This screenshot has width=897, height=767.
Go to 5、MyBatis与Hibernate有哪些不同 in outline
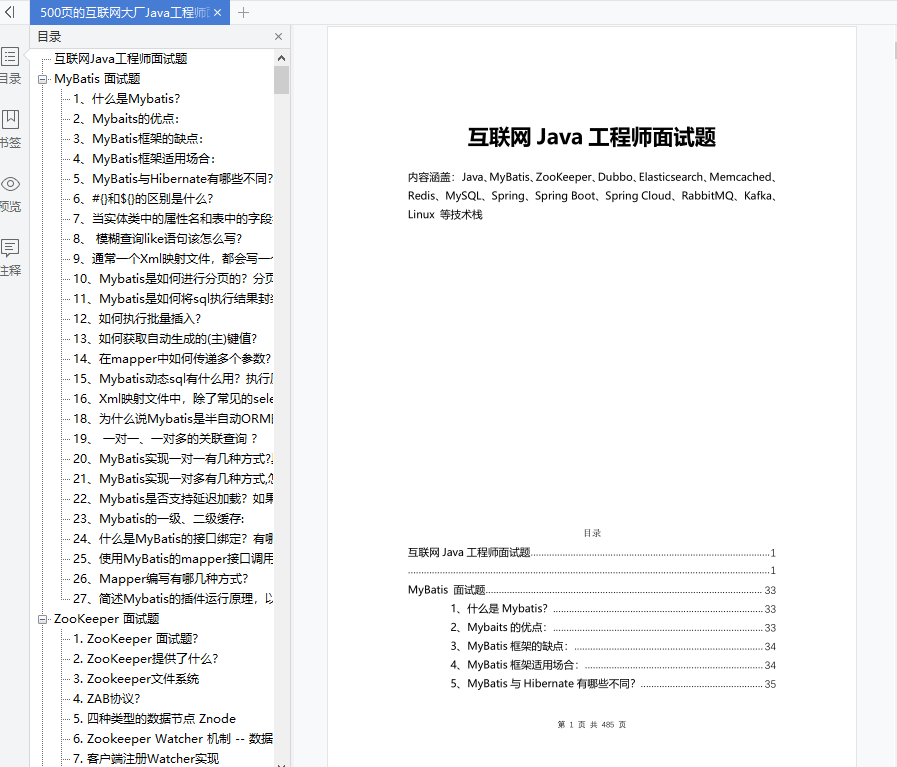click(173, 179)
